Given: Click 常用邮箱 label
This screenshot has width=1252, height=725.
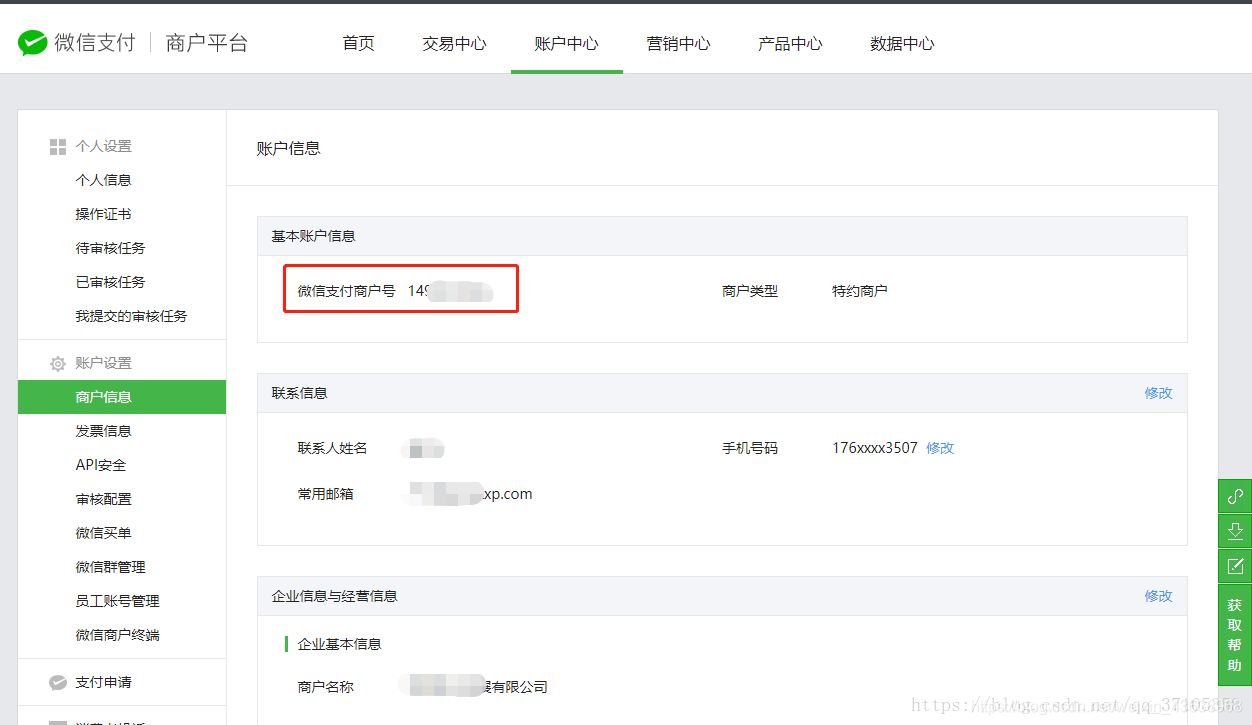Looking at the screenshot, I should pos(326,494).
